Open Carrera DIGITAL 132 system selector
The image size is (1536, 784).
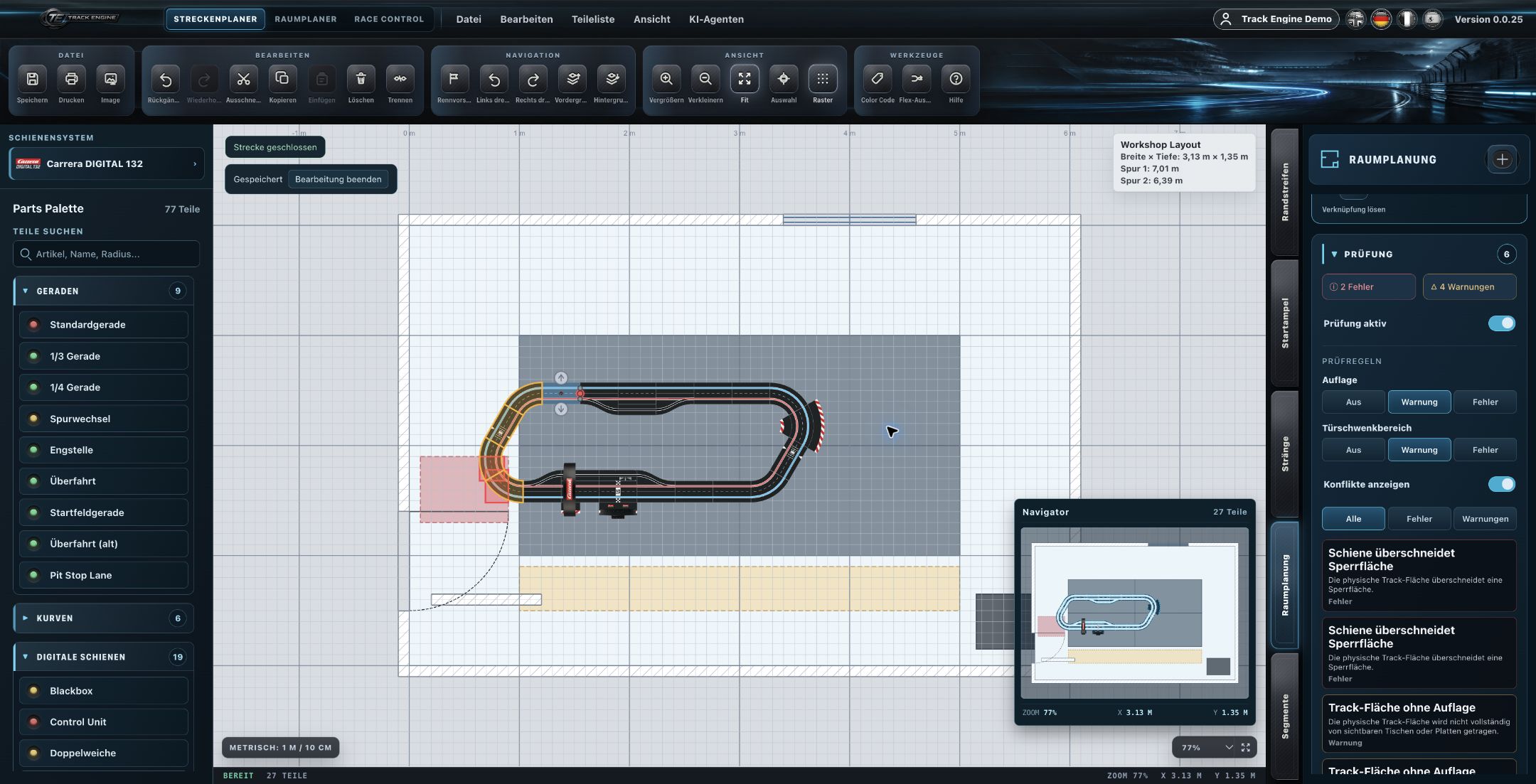click(x=107, y=163)
